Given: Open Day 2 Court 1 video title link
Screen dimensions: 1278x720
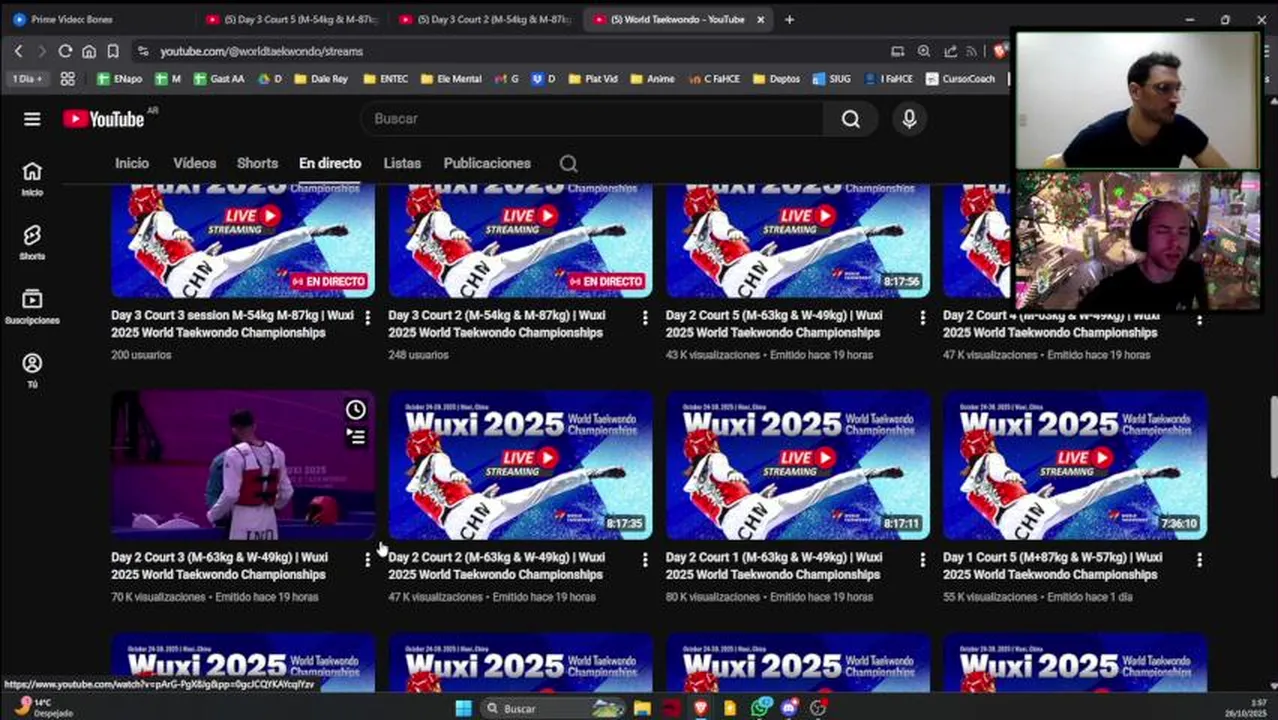Looking at the screenshot, I should click(x=774, y=566).
